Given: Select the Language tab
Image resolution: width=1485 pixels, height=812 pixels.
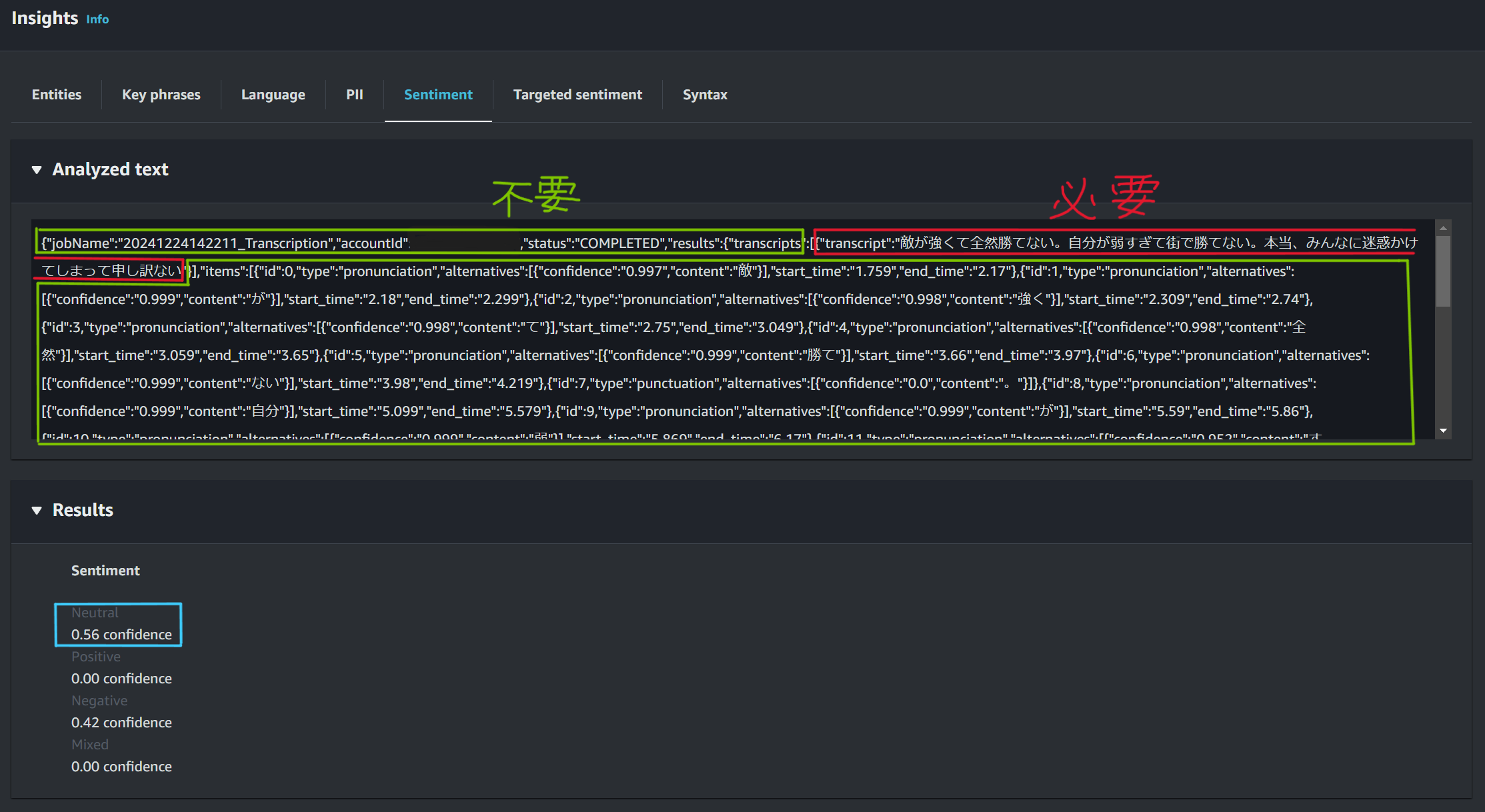Looking at the screenshot, I should click(x=273, y=95).
